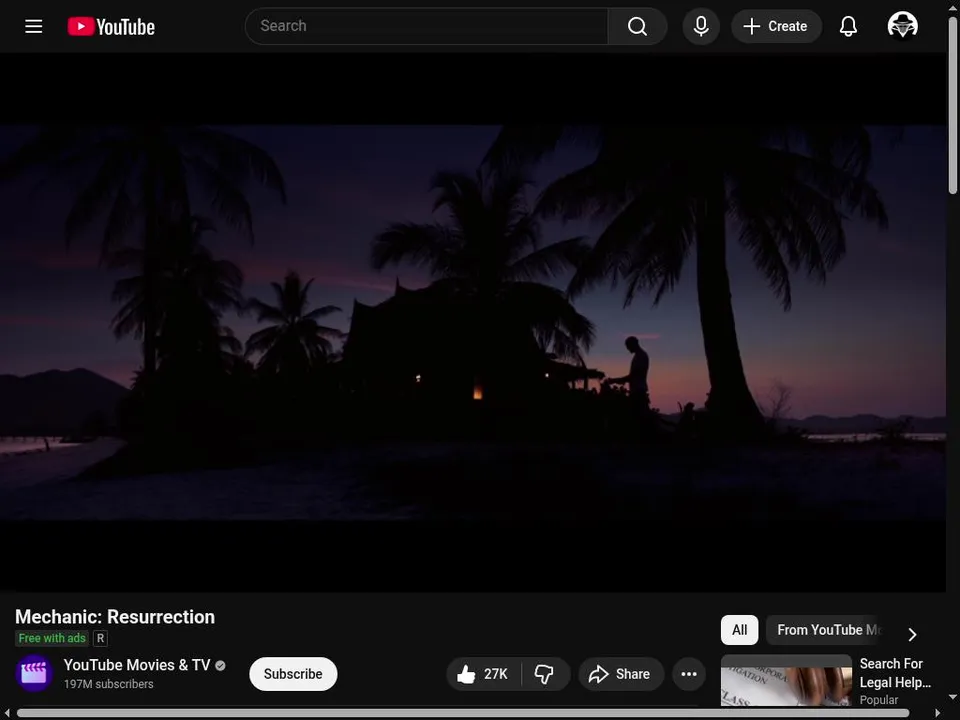This screenshot has height=720, width=960.
Task: Open more actions three-dot menu
Action: 689,674
